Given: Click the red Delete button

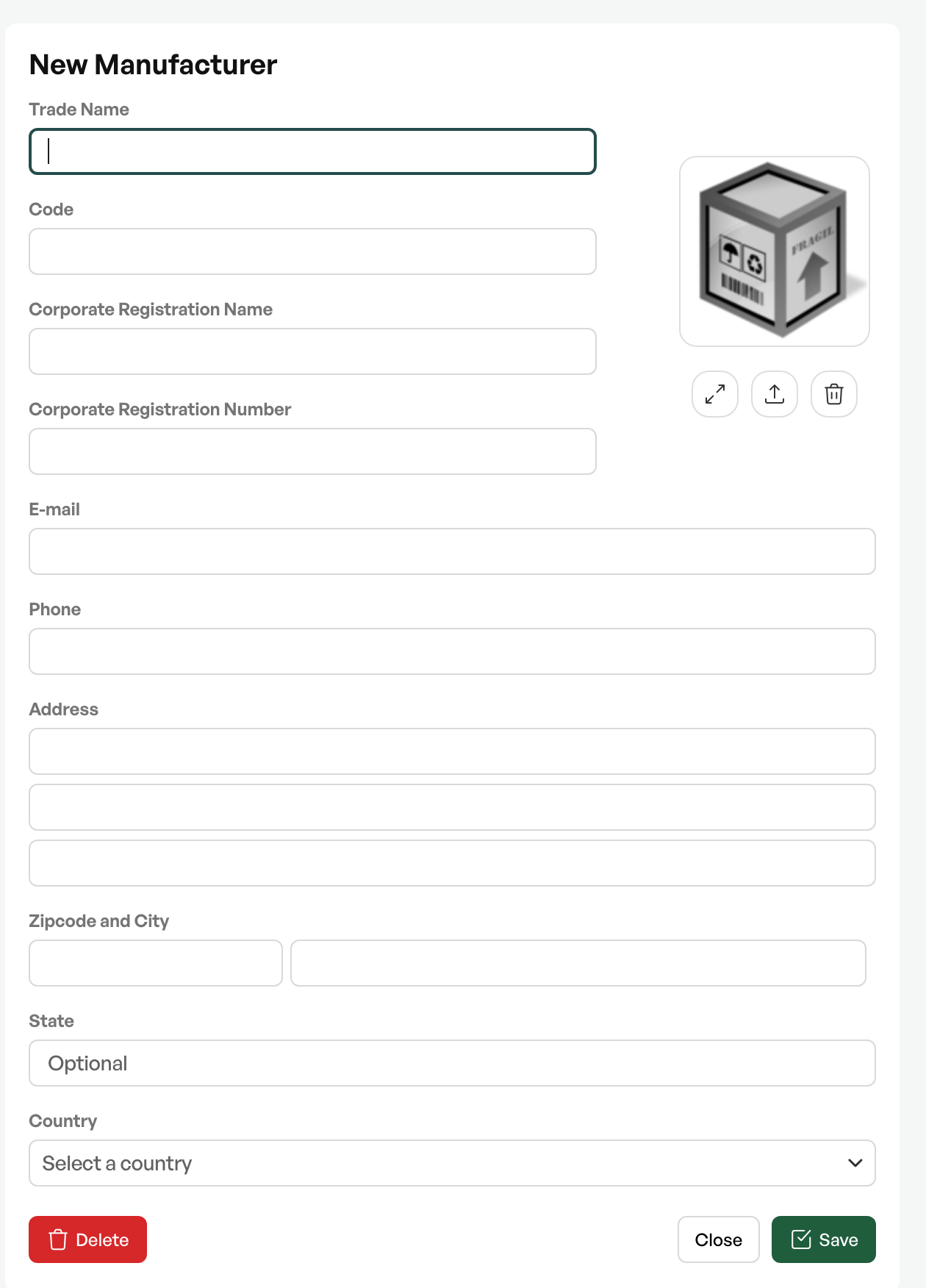Looking at the screenshot, I should [88, 1239].
